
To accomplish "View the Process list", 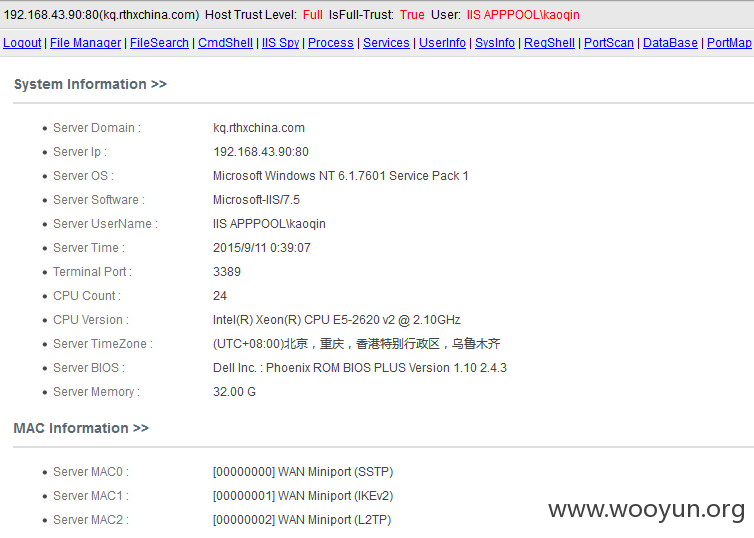I will 331,43.
